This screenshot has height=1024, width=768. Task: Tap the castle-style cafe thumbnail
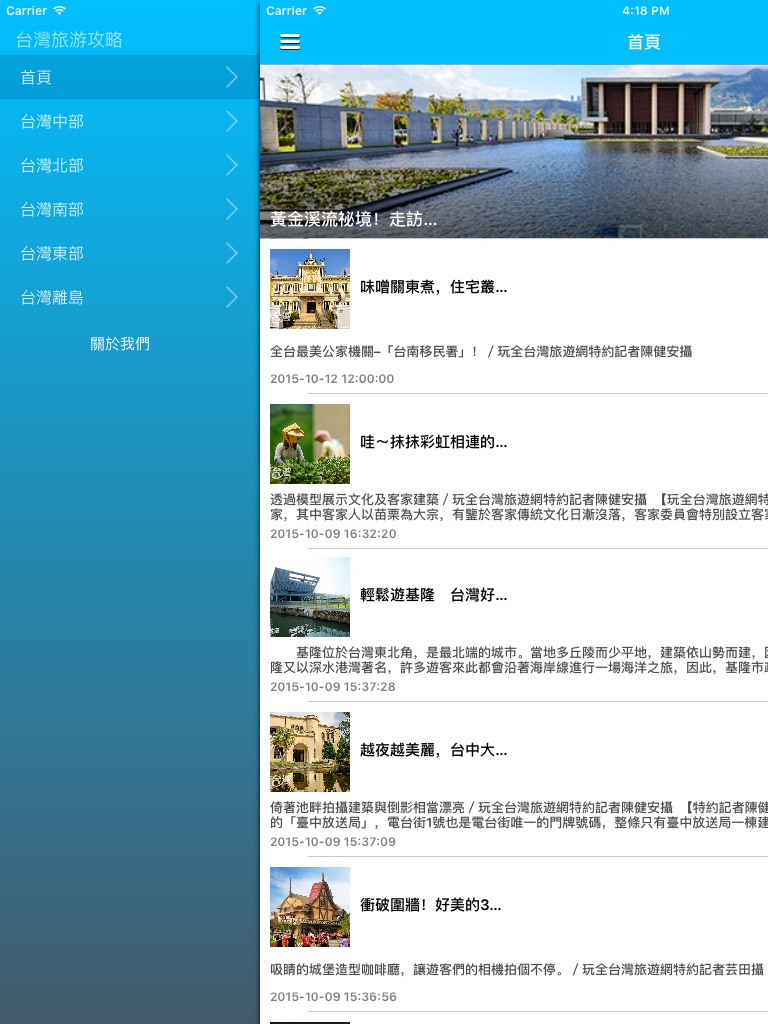pyautogui.click(x=310, y=907)
